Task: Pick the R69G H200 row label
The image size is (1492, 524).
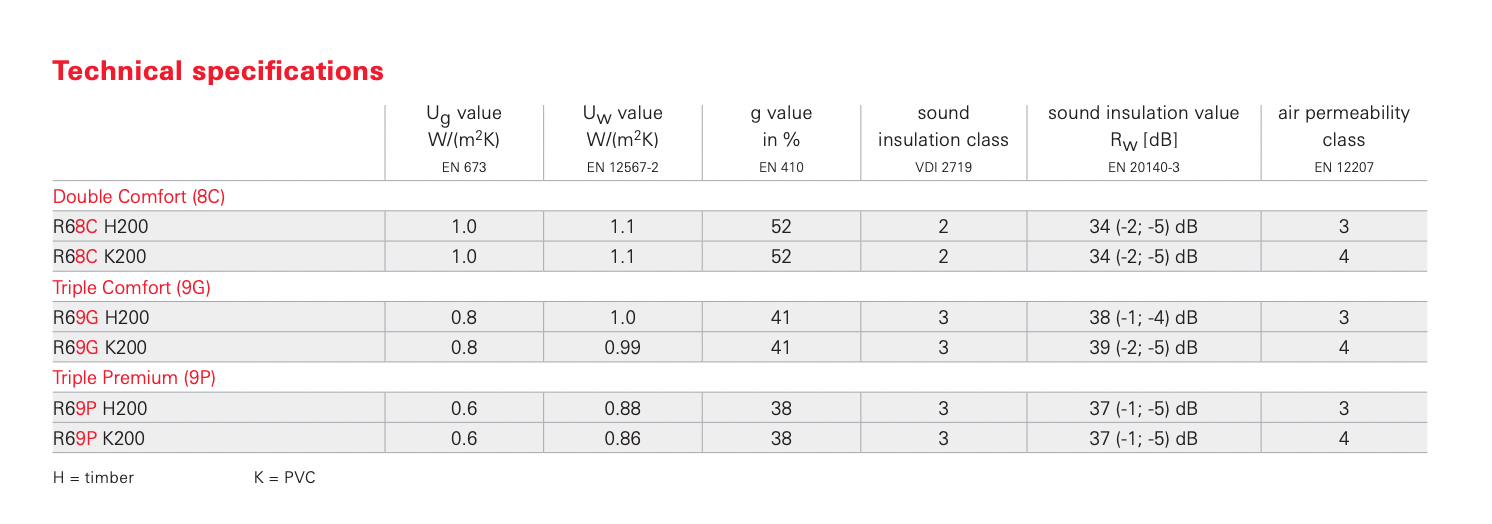Action: point(101,318)
